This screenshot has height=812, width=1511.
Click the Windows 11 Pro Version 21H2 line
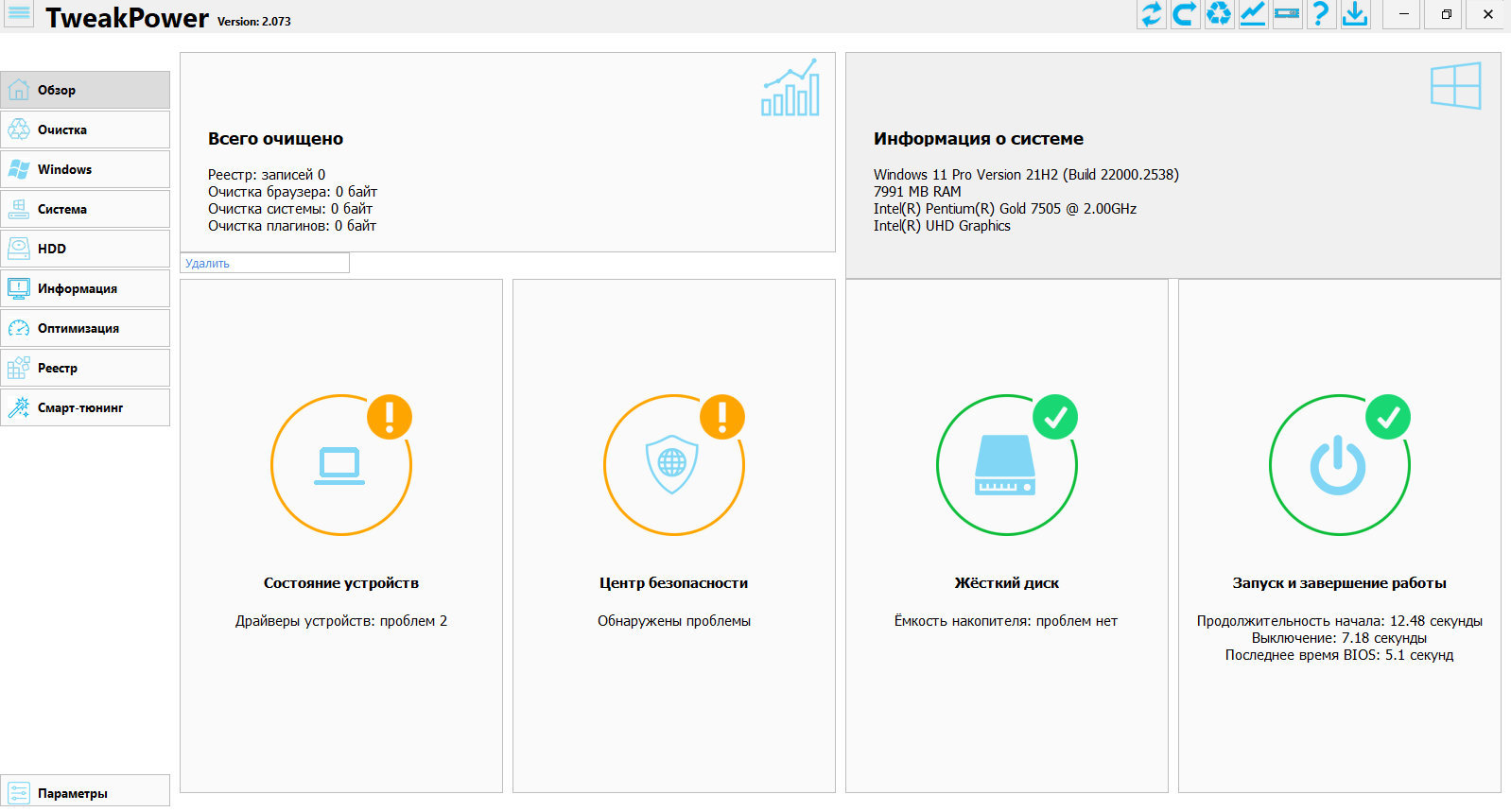pyautogui.click(x=1026, y=175)
